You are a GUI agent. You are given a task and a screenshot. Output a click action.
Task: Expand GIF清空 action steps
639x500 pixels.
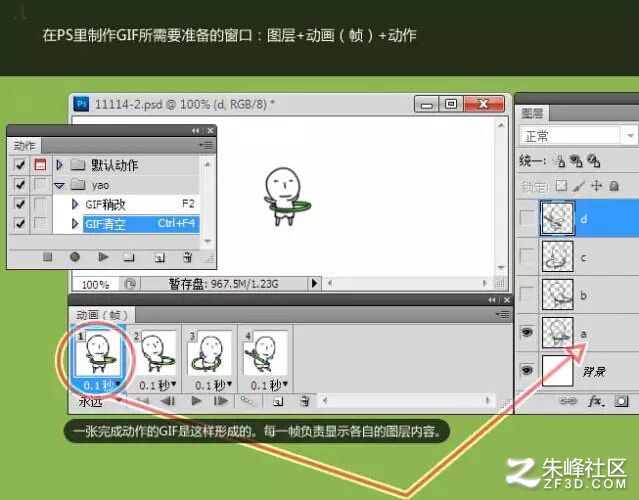(x=75, y=223)
